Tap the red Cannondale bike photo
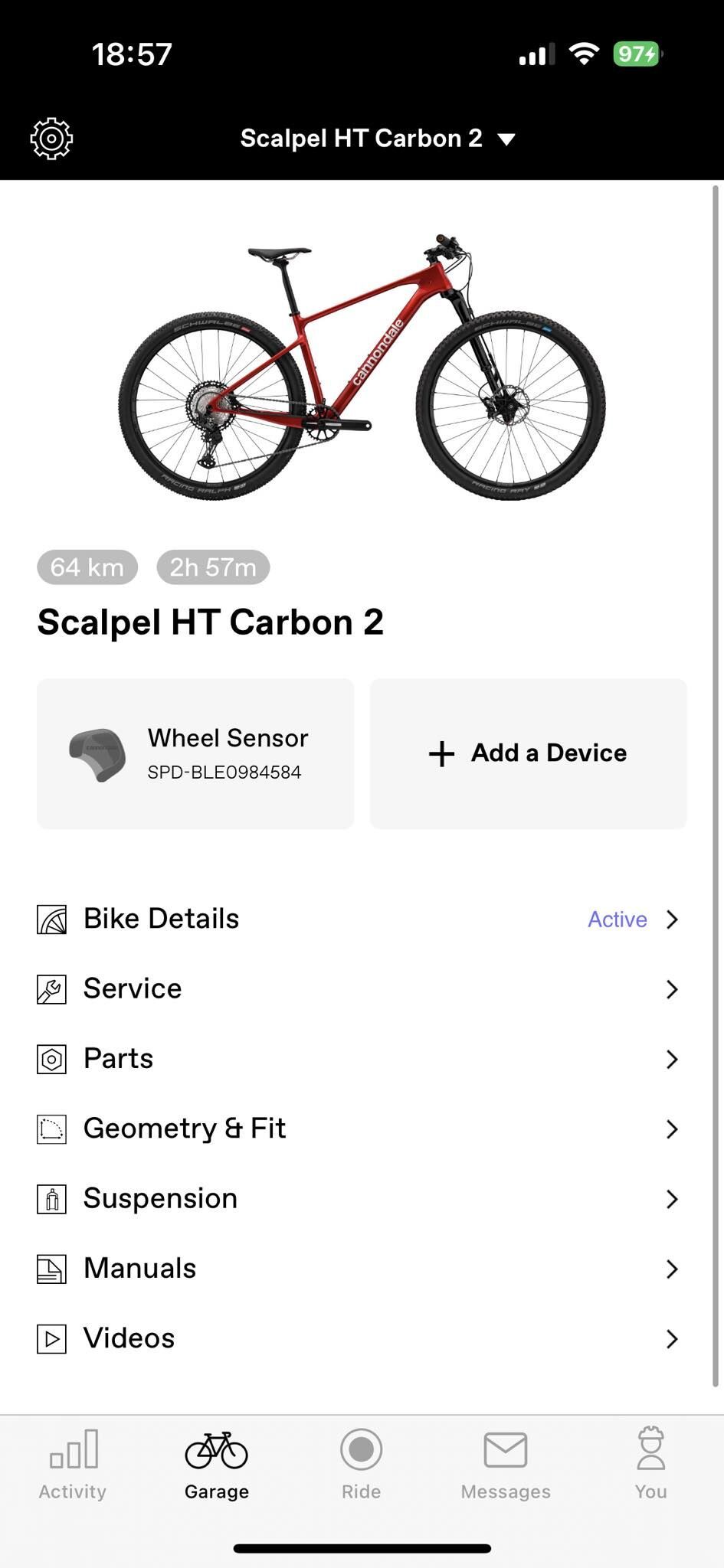This screenshot has width=724, height=1568. (x=362, y=367)
